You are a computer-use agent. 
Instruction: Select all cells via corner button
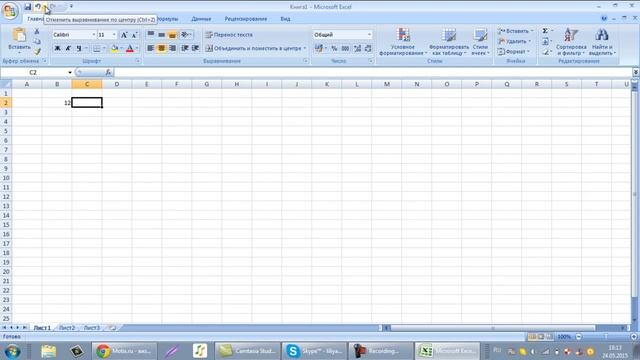coord(6,84)
